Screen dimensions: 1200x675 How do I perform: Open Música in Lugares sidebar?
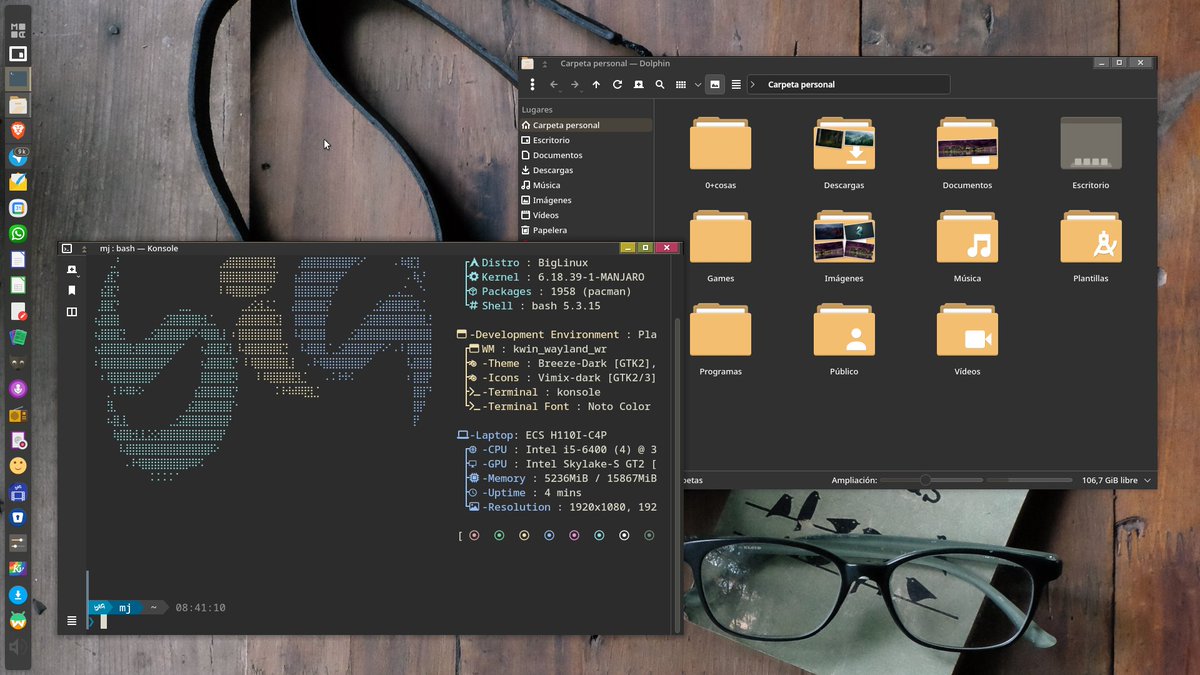pos(585,185)
